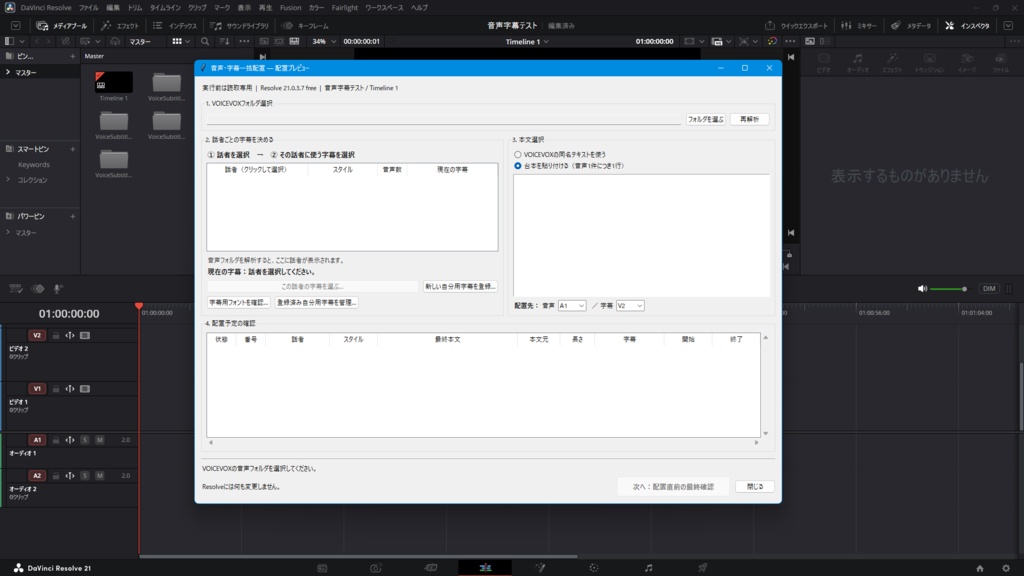1024x576 pixels.
Task: Open the サウンドライブラリ panel
Action: point(240,25)
